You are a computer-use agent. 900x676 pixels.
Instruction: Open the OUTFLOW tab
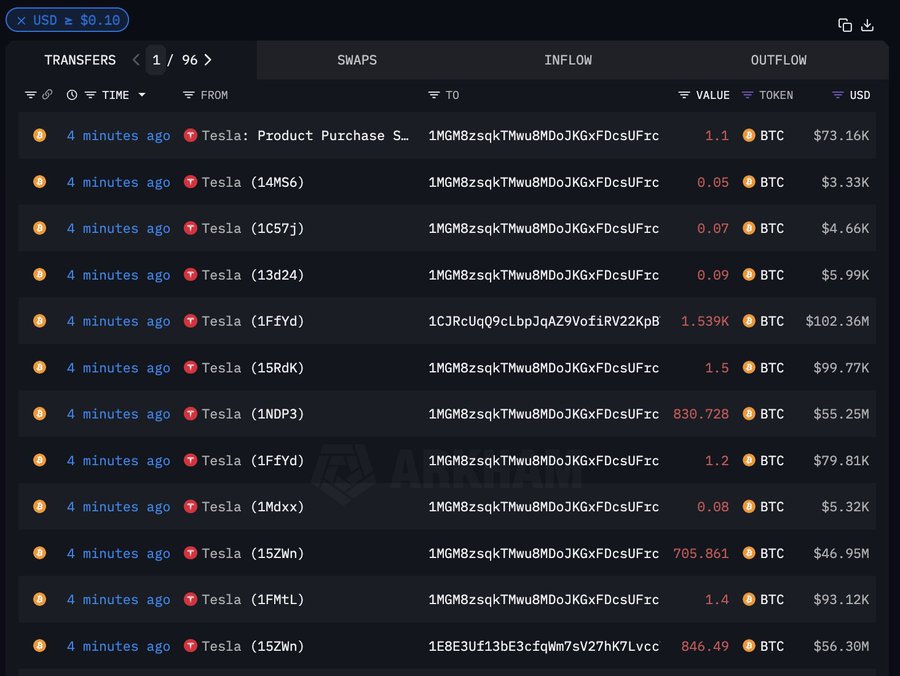[778, 59]
